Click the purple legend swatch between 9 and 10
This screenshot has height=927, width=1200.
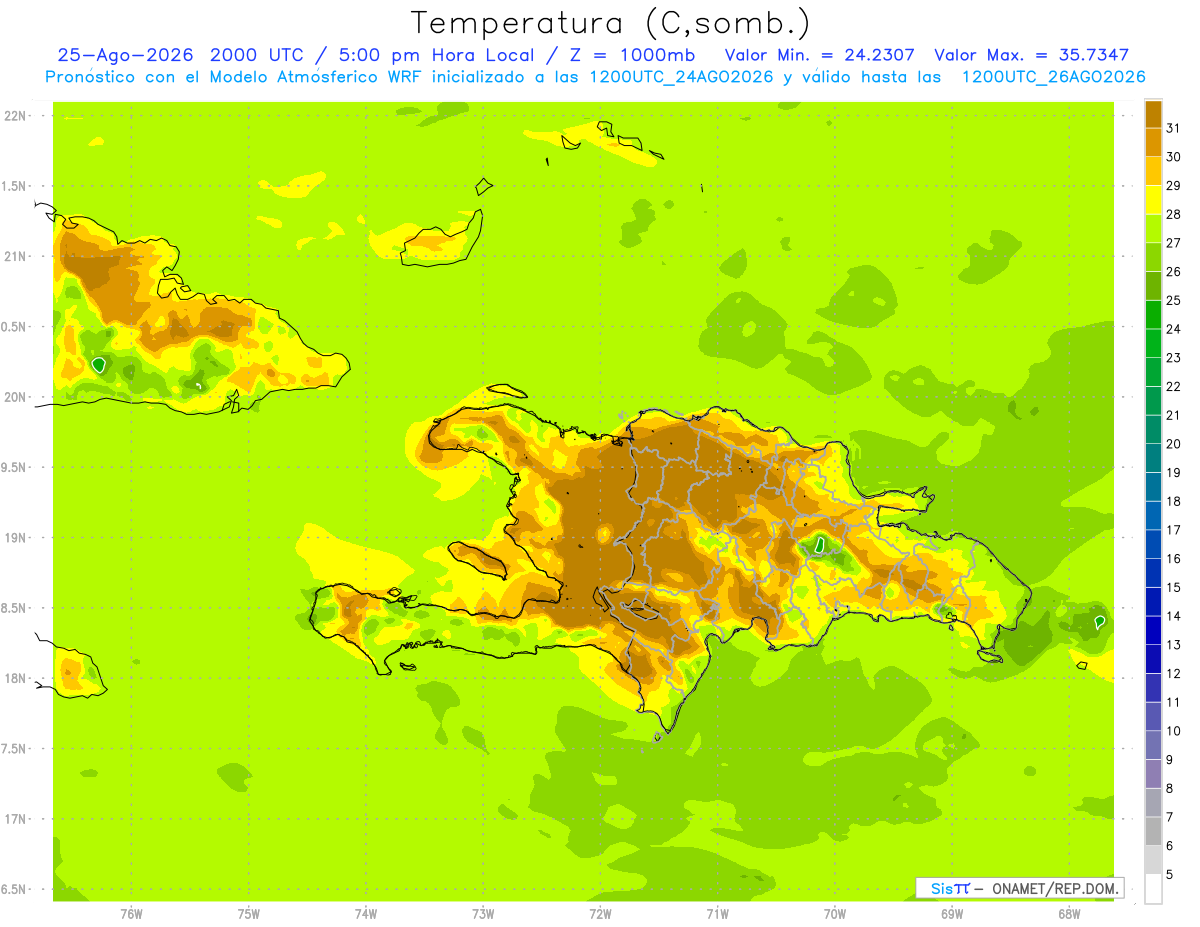(1153, 745)
